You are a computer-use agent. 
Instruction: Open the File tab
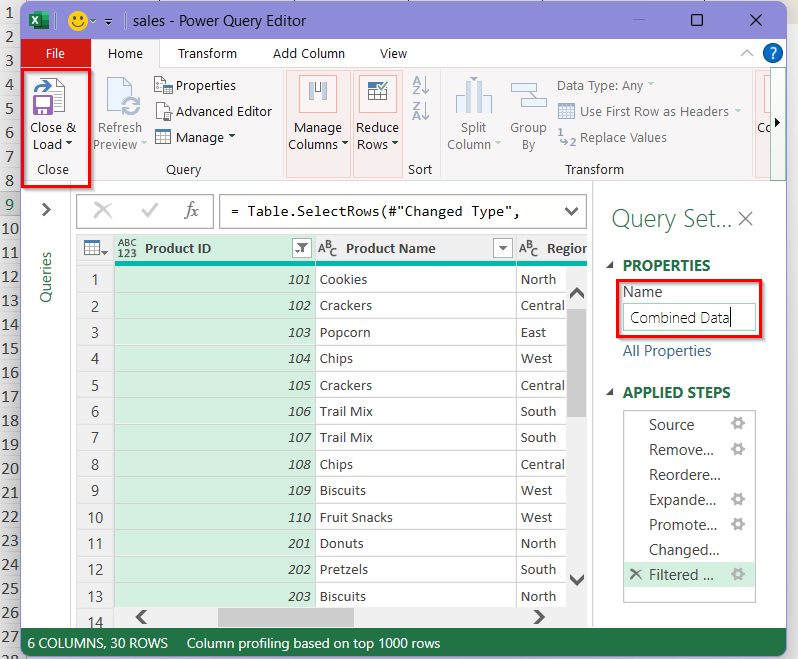click(55, 53)
